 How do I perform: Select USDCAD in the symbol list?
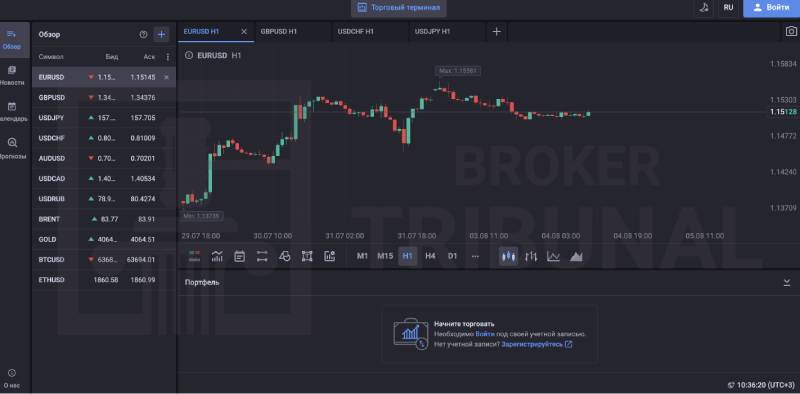(104, 179)
